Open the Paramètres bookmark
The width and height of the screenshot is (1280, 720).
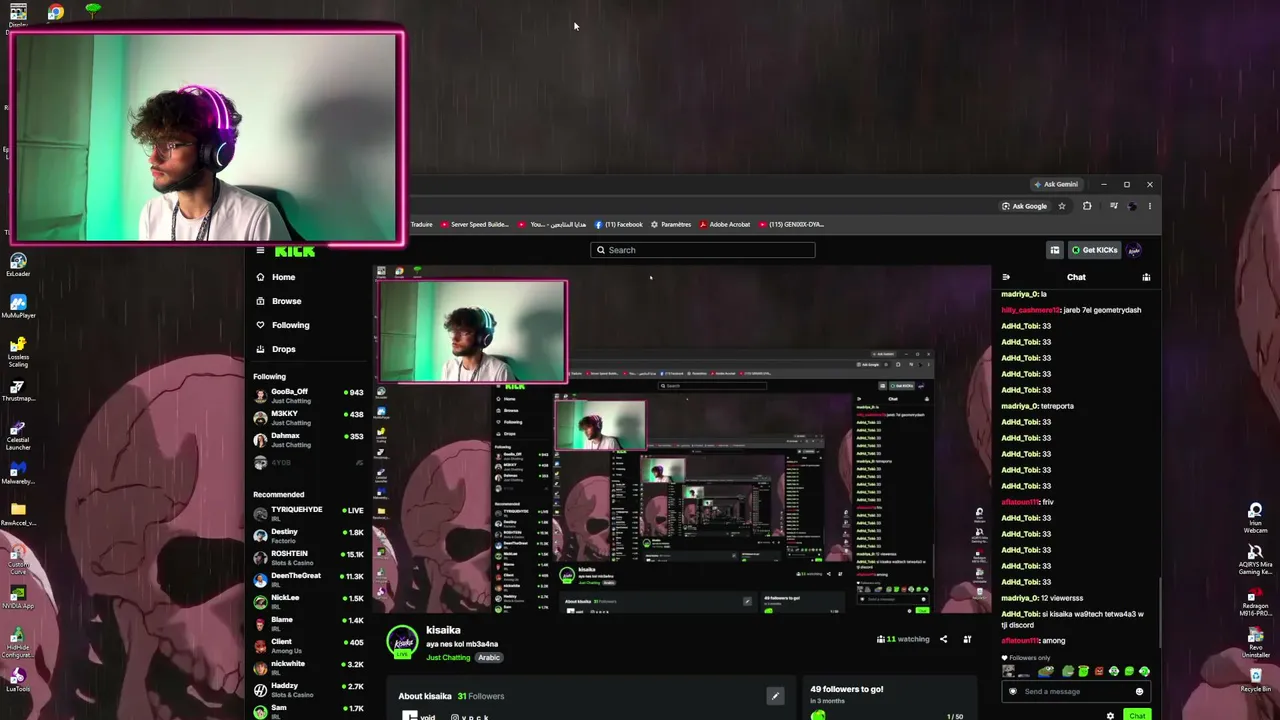pyautogui.click(x=671, y=224)
